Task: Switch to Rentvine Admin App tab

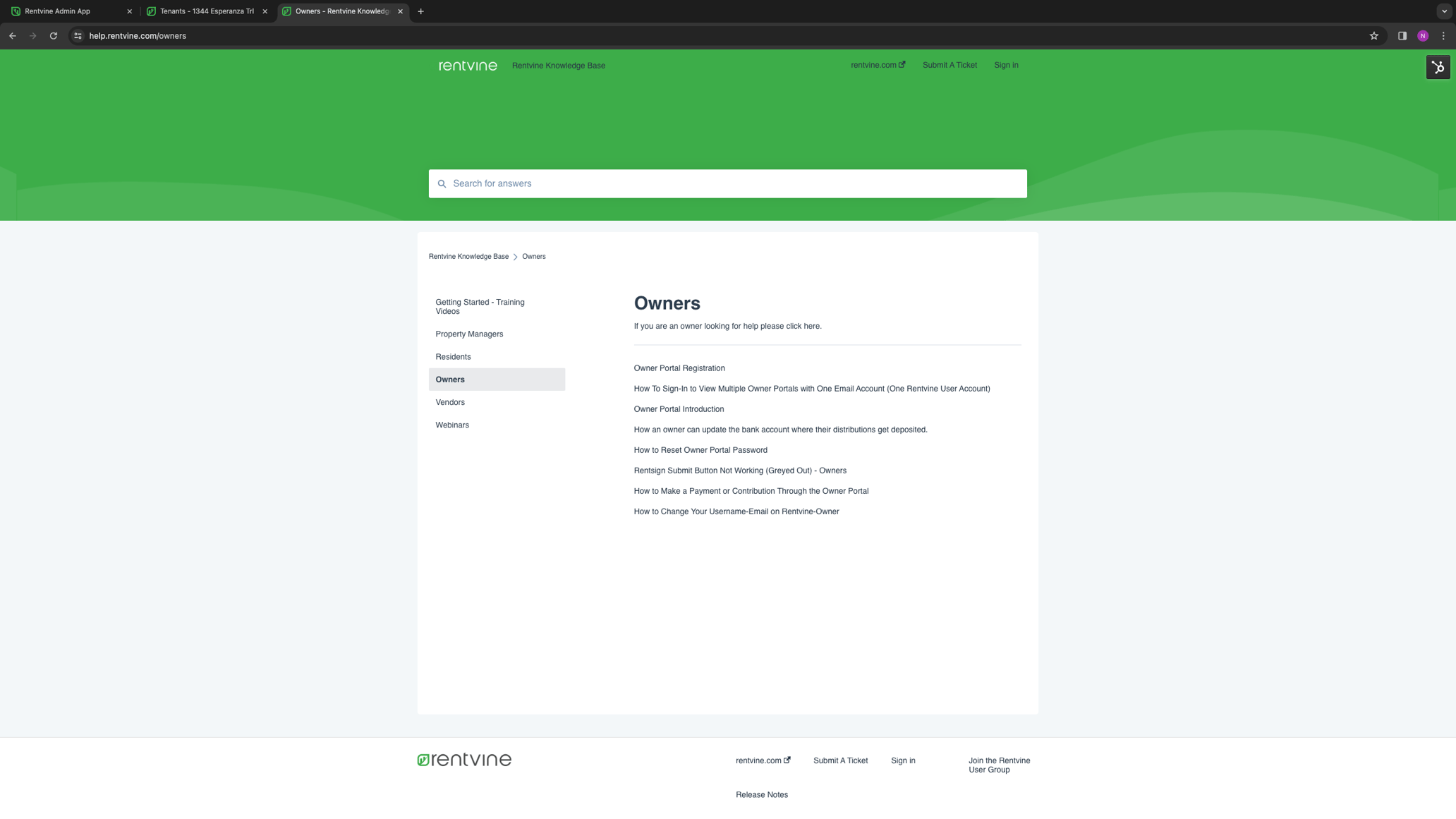Action: 58,11
